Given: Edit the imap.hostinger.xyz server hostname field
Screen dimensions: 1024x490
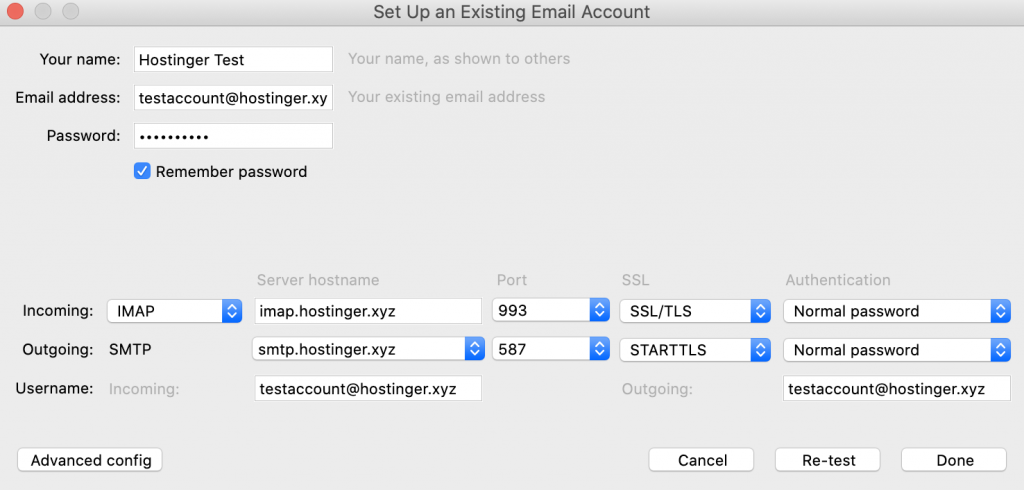Looking at the screenshot, I should [x=368, y=311].
